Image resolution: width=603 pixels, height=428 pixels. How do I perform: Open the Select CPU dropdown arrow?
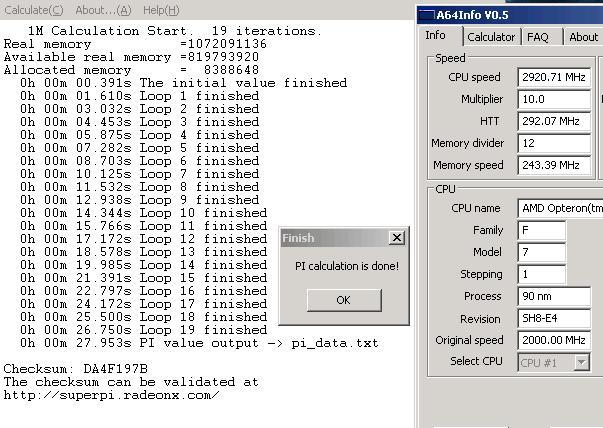582,363
